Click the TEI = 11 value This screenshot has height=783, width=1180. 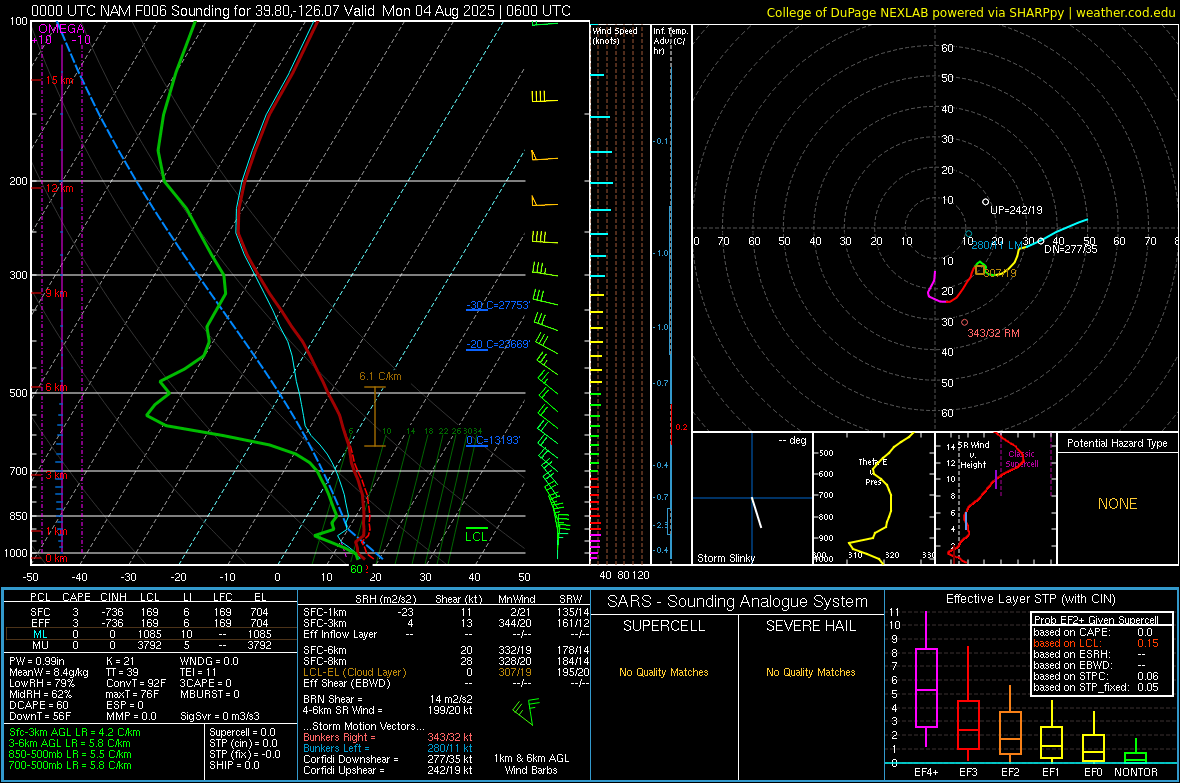coord(198,672)
